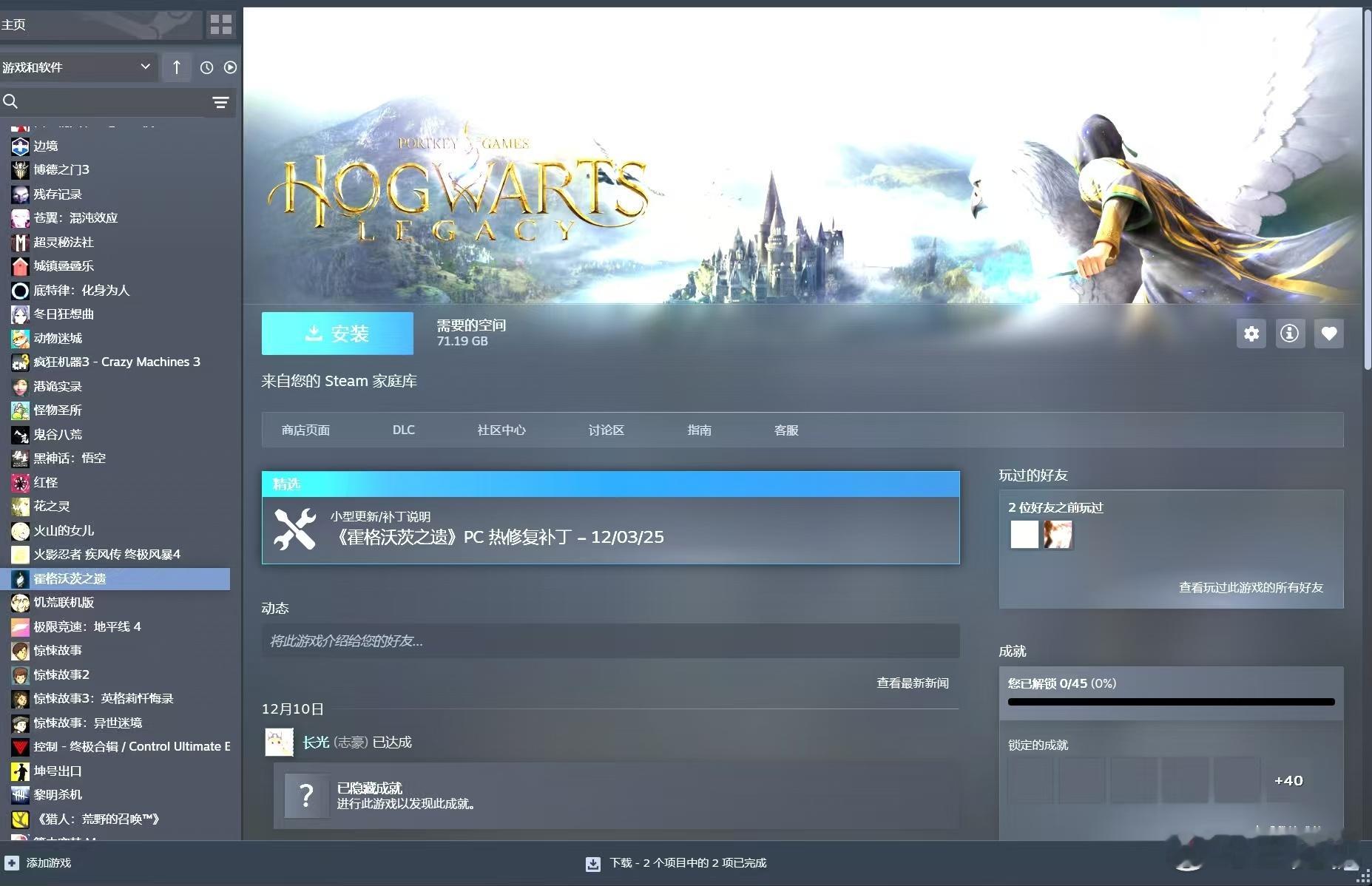
Task: Click the 安装 install button
Action: click(x=337, y=333)
